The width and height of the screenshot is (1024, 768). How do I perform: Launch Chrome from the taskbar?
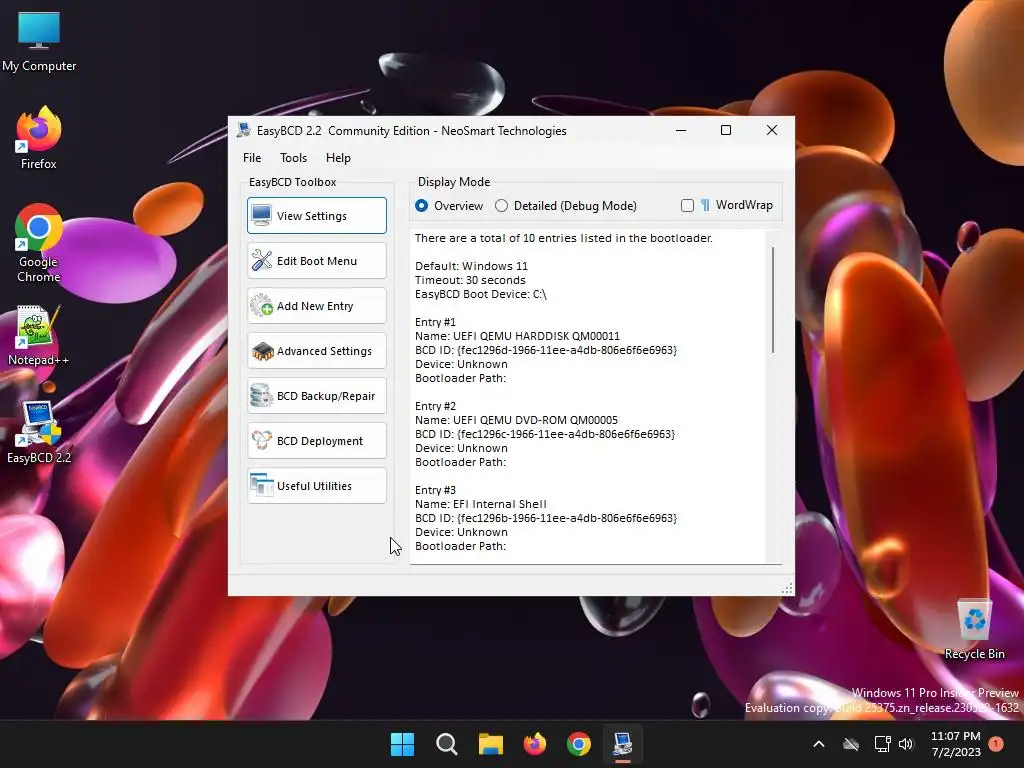tap(579, 744)
